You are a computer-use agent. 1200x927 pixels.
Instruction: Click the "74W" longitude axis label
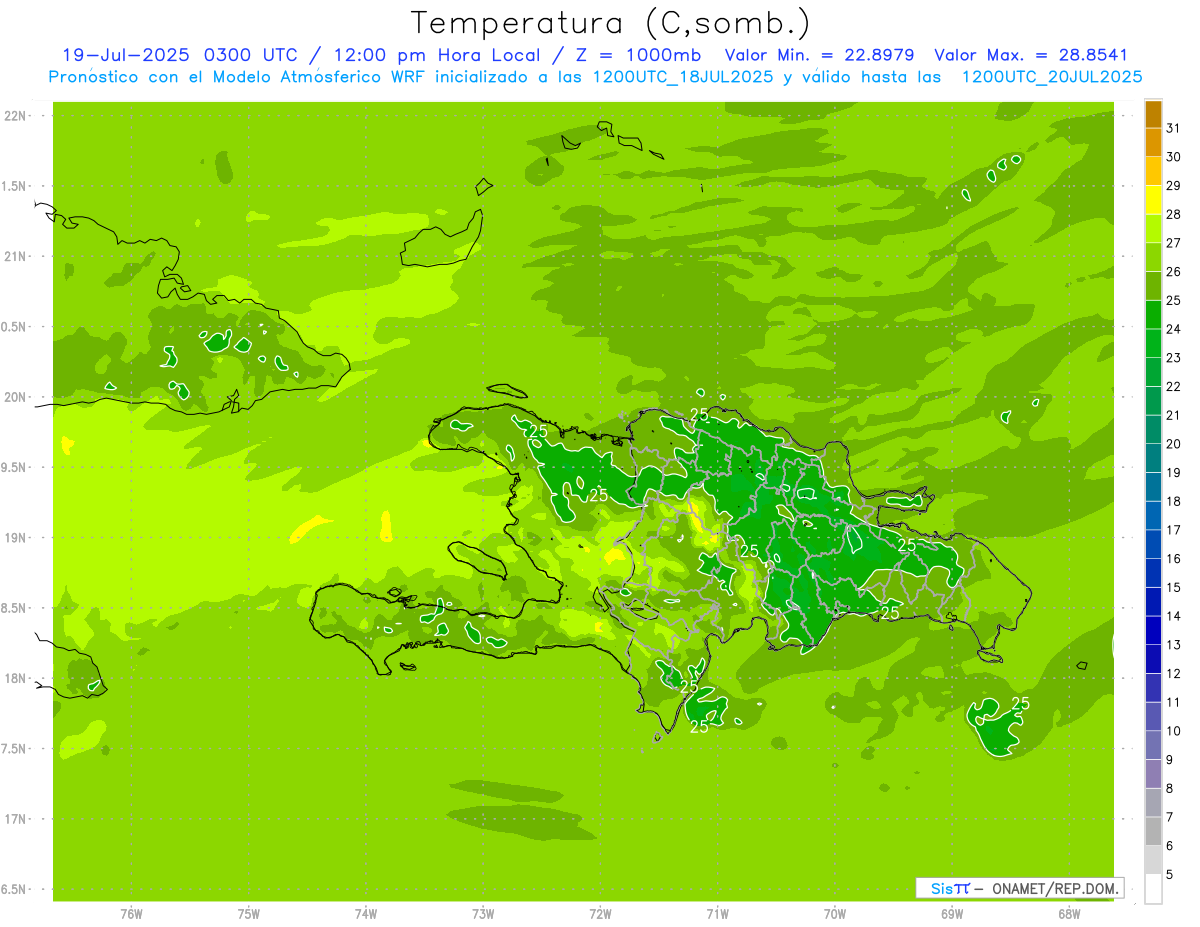366,914
